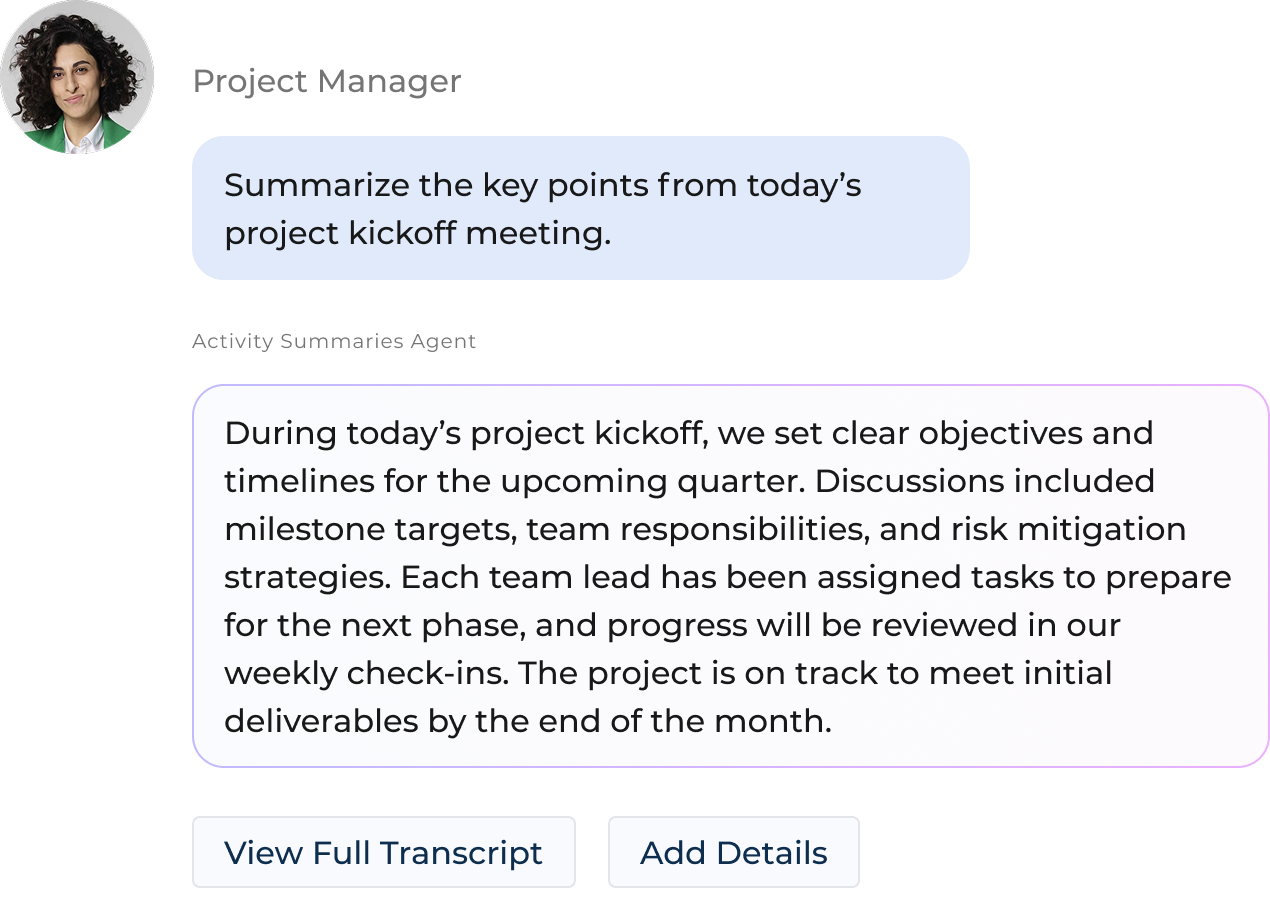Click the AI Assistant sender label

pyautogui.click(x=332, y=343)
